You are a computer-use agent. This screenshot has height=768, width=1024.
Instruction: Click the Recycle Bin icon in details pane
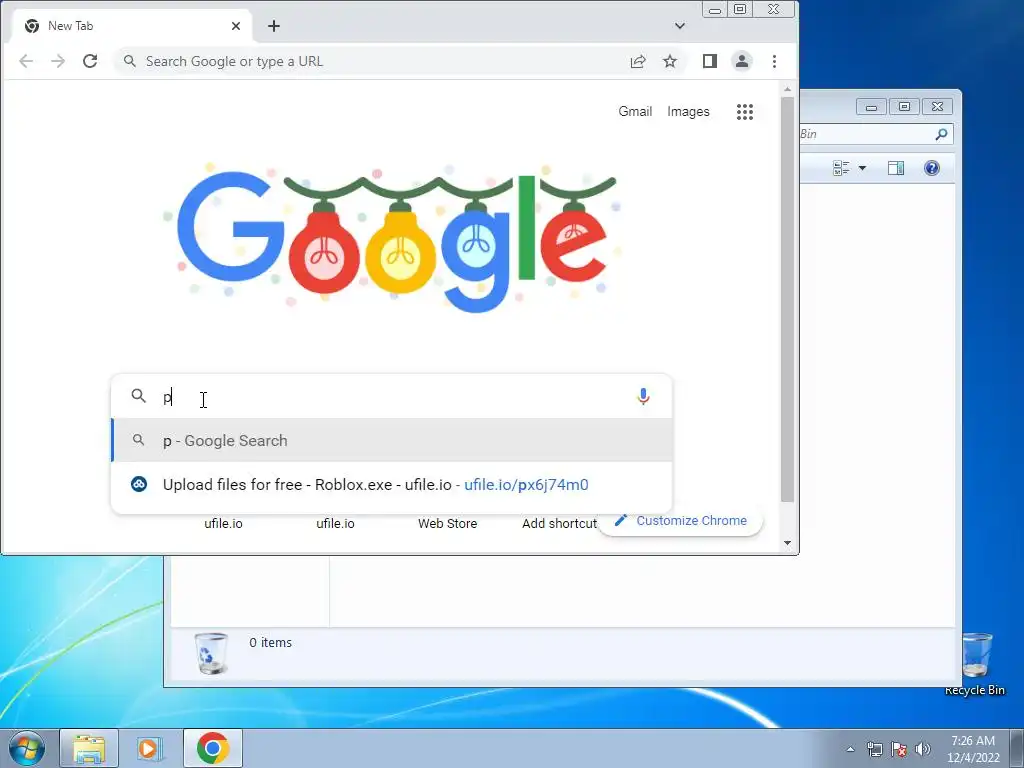click(212, 653)
